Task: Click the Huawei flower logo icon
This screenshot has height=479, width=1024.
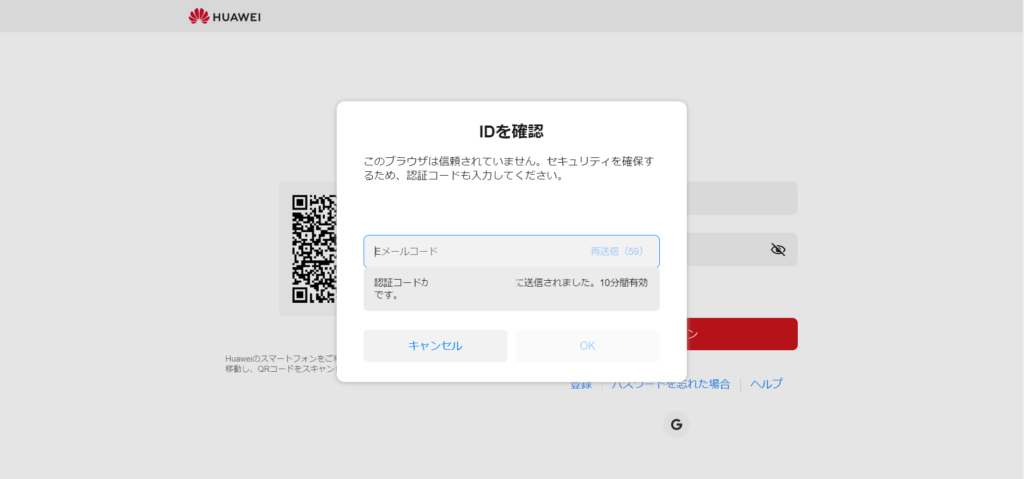Action: pyautogui.click(x=199, y=16)
